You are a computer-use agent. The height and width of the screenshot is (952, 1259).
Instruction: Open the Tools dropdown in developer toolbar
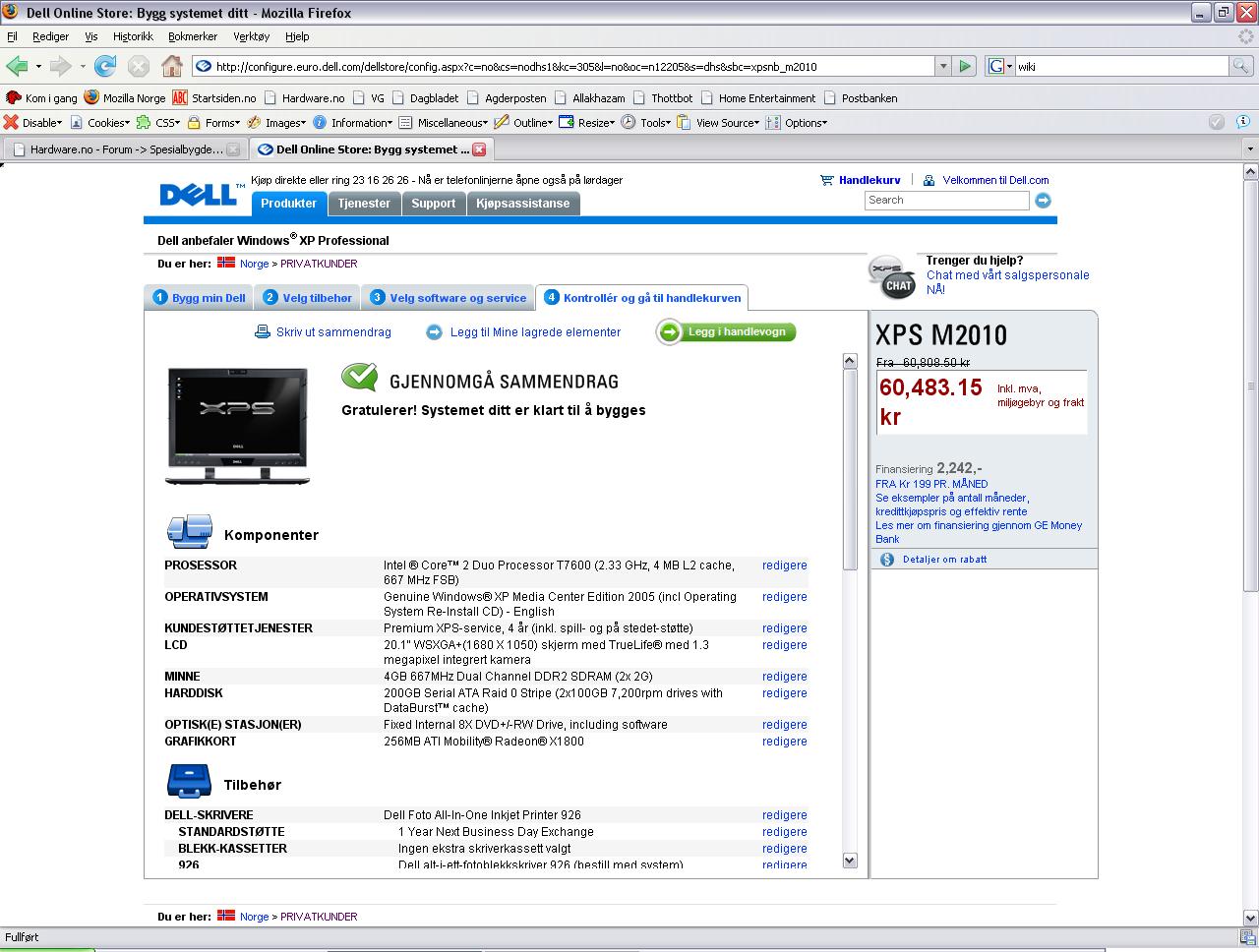click(x=645, y=123)
